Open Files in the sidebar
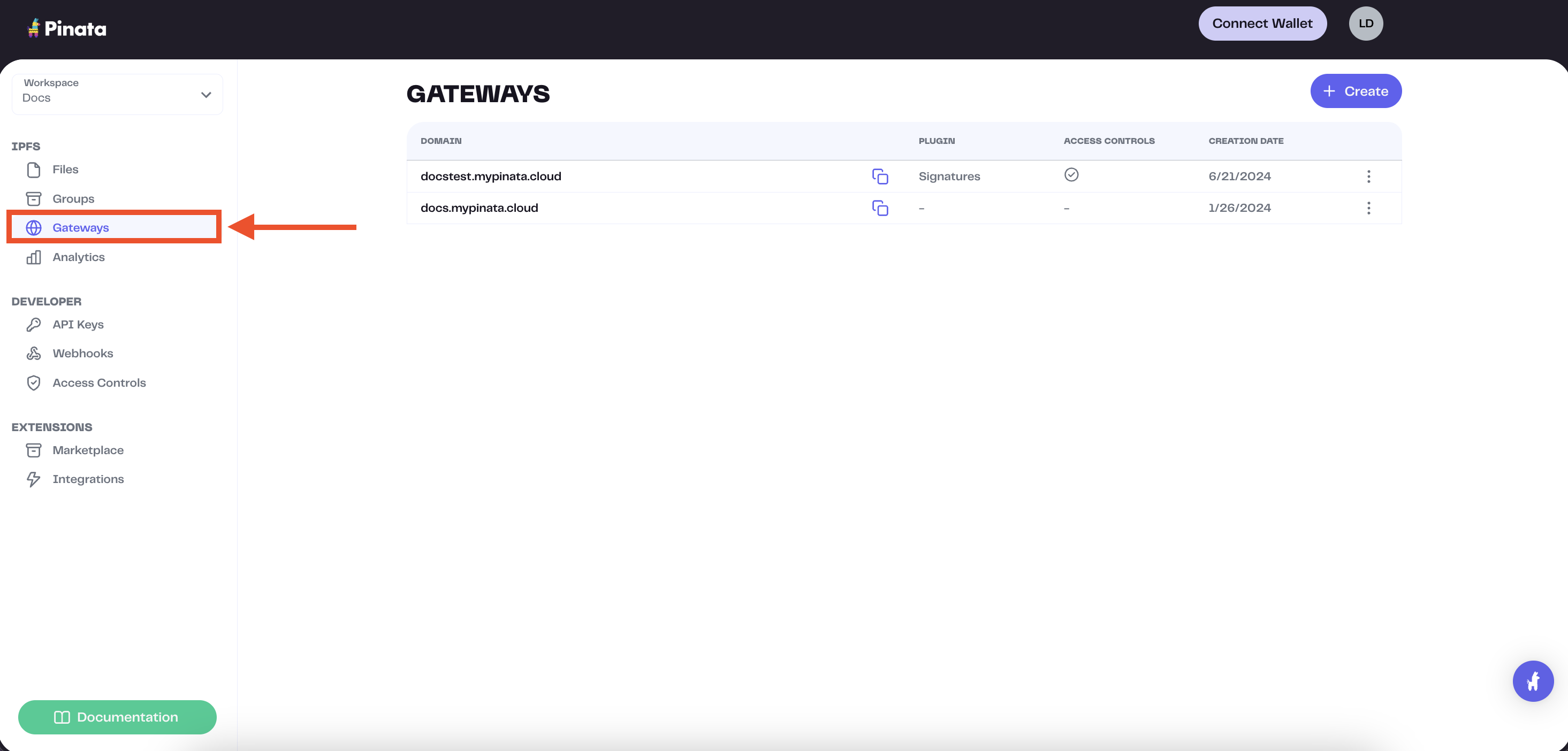Screen dimensions: 1568x751 65,170
